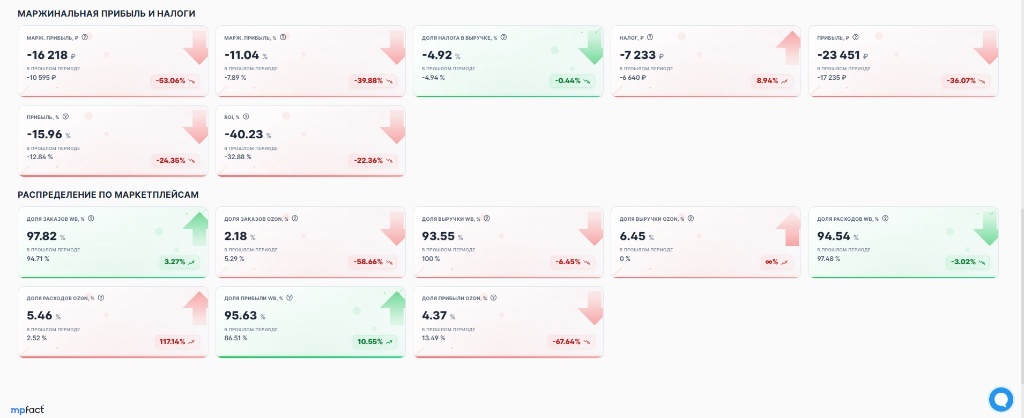The width and height of the screenshot is (1024, 418).
Task: Click help icon beside Доля прибыли Ozon
Action: point(494,298)
